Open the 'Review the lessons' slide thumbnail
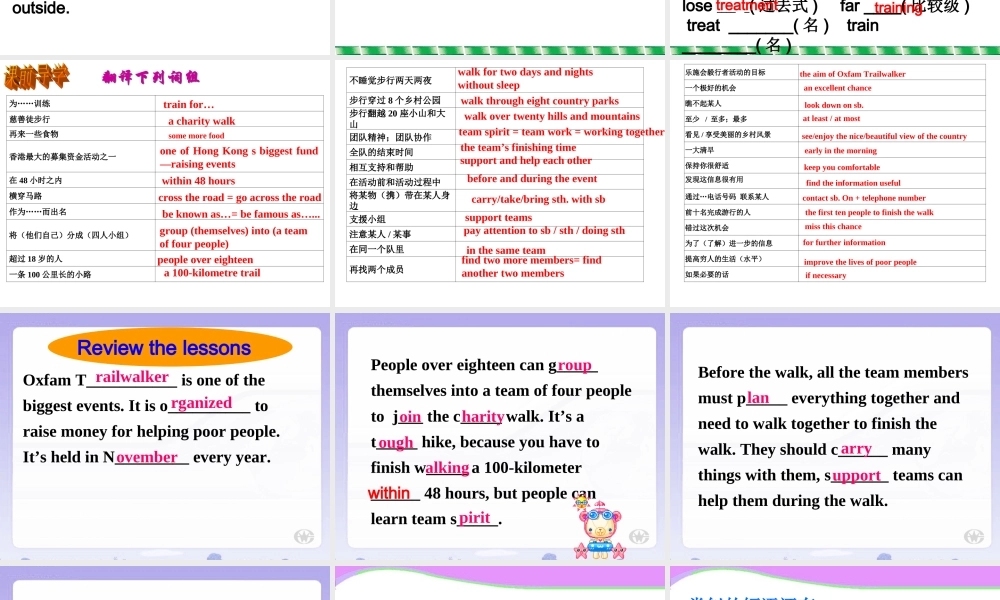The height and width of the screenshot is (600, 1000). [x=165, y=437]
